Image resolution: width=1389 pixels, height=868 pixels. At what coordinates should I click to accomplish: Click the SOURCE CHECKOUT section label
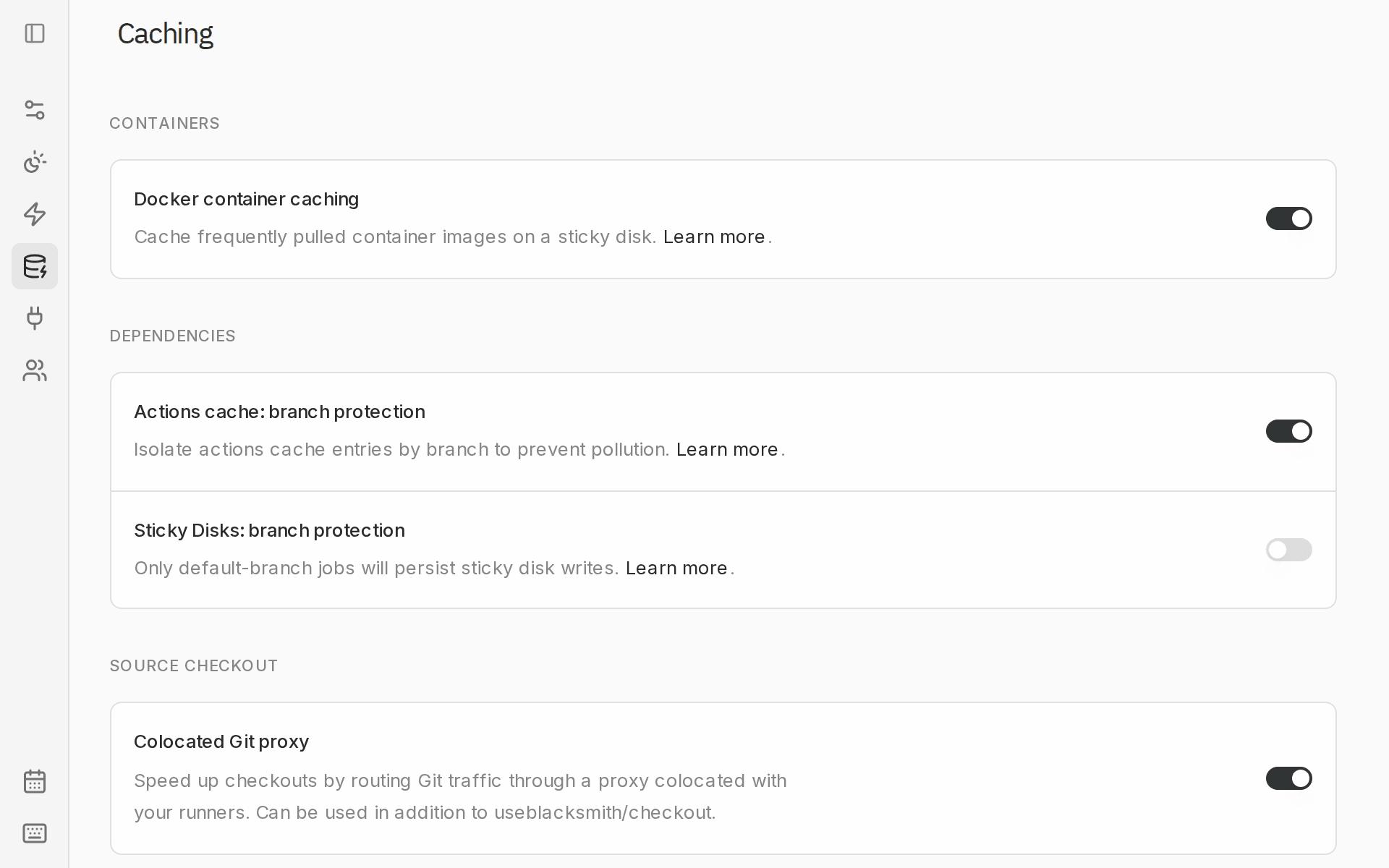click(x=193, y=665)
